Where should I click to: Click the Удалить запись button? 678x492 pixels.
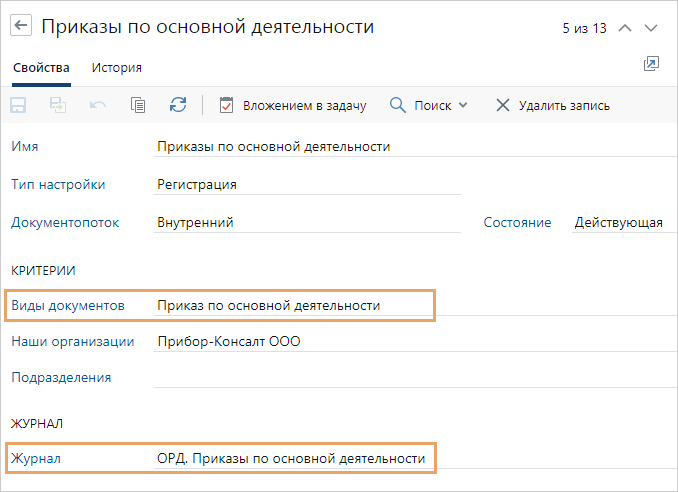click(552, 105)
